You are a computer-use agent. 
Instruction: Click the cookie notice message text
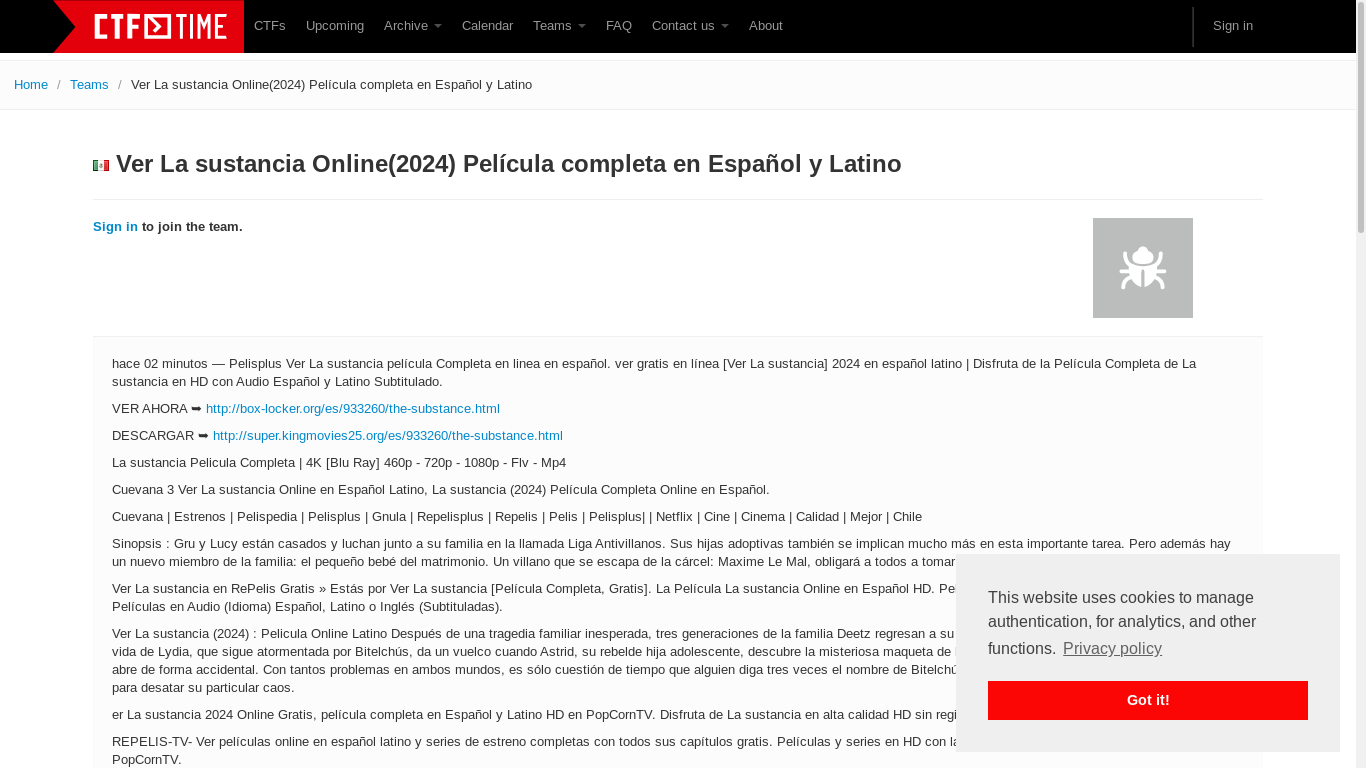coord(1122,623)
